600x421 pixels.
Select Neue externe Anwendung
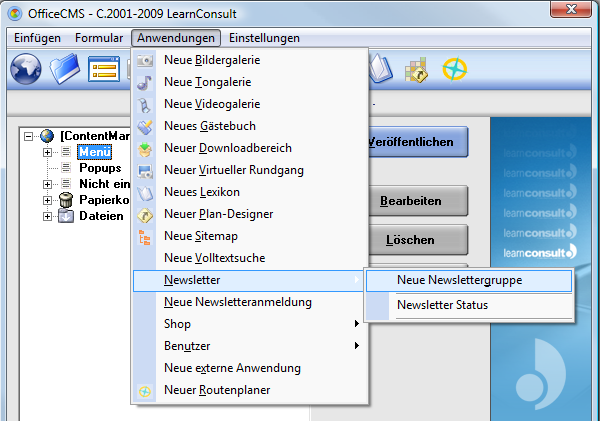250,368
